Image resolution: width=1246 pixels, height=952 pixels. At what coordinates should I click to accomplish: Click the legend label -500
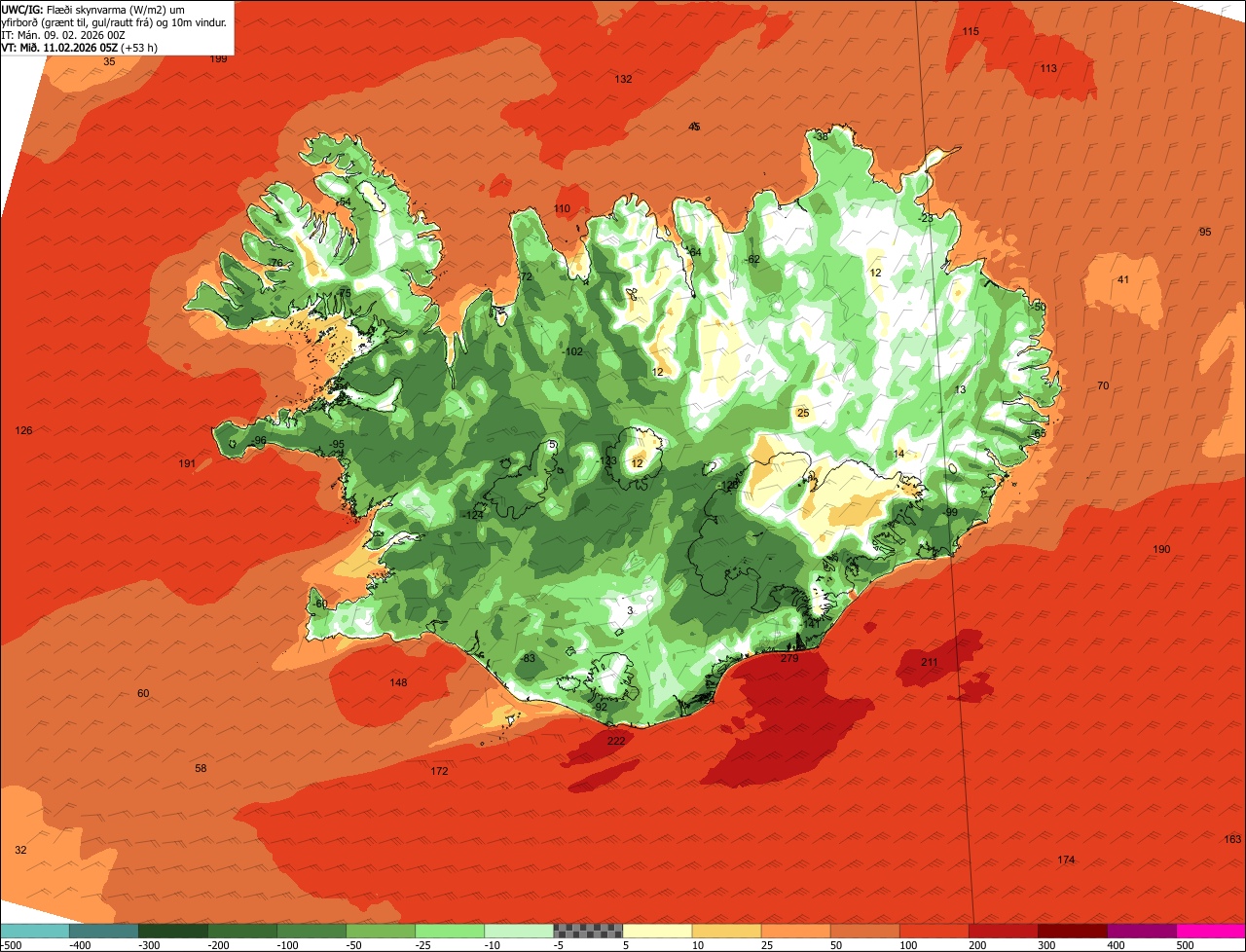click(9, 945)
